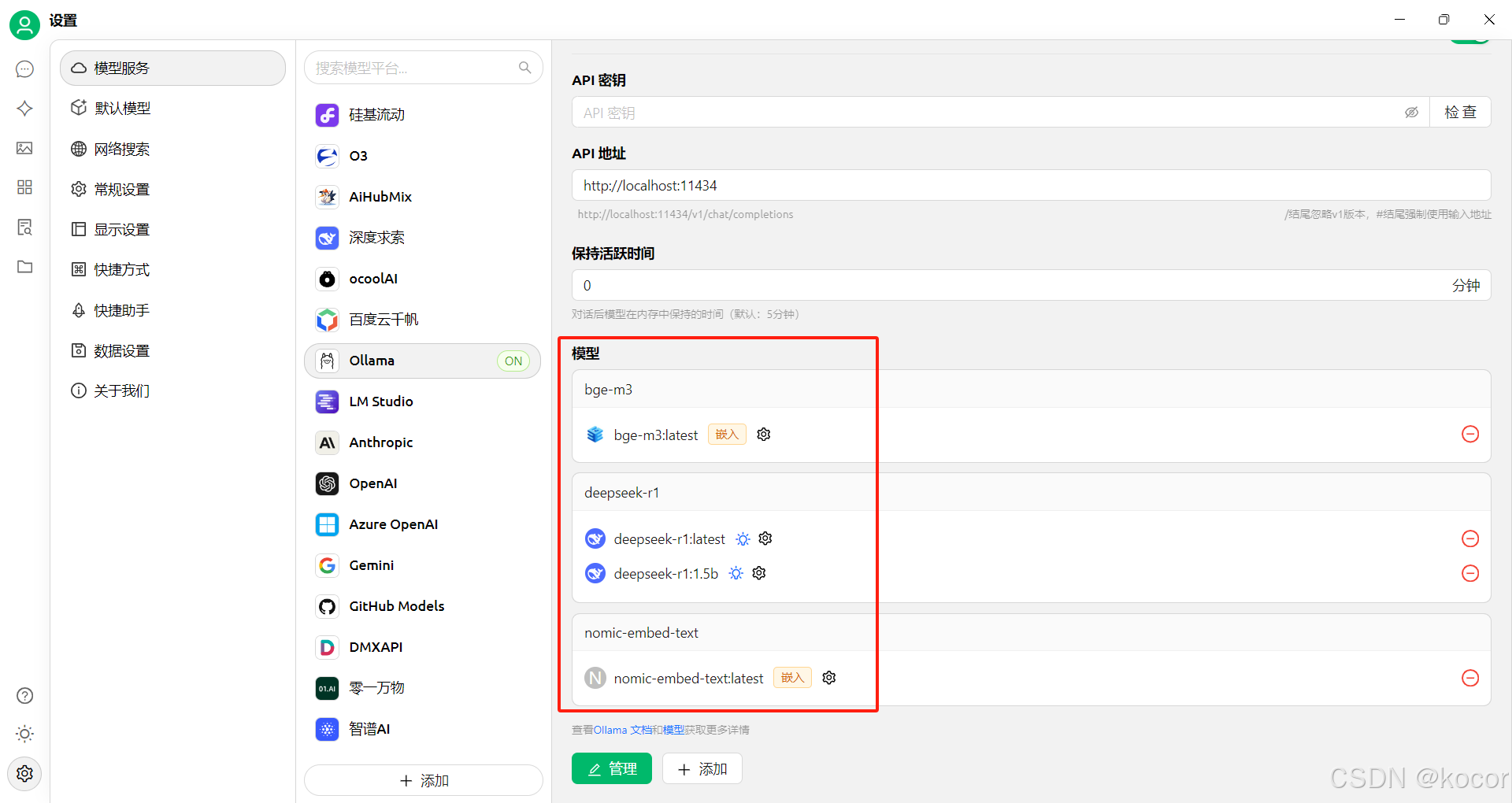Focus the 保持活跃时间 minutes field
1512x803 pixels.
pos(1031,285)
